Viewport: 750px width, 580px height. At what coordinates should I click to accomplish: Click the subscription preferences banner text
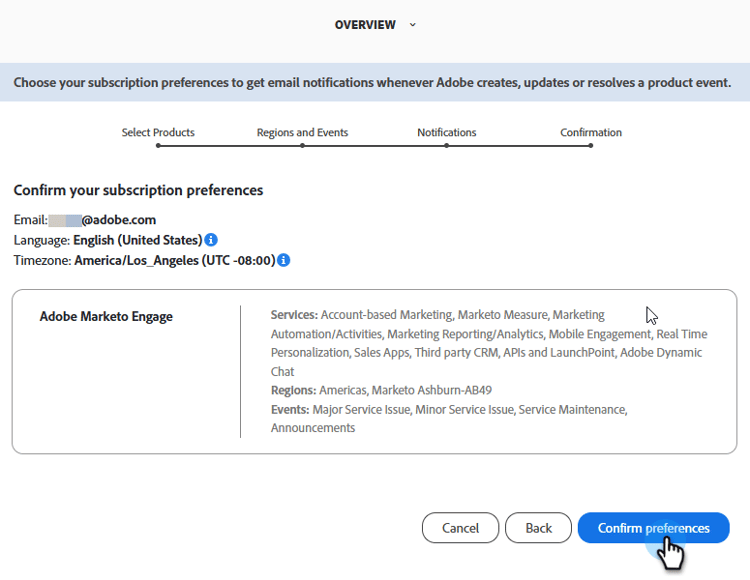pyautogui.click(x=372, y=83)
